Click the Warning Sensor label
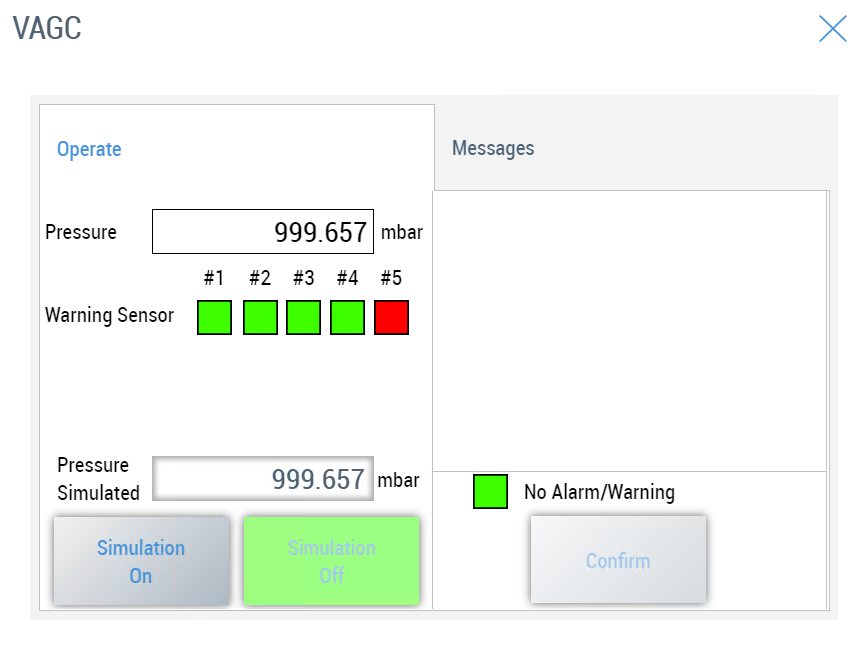 (x=109, y=316)
